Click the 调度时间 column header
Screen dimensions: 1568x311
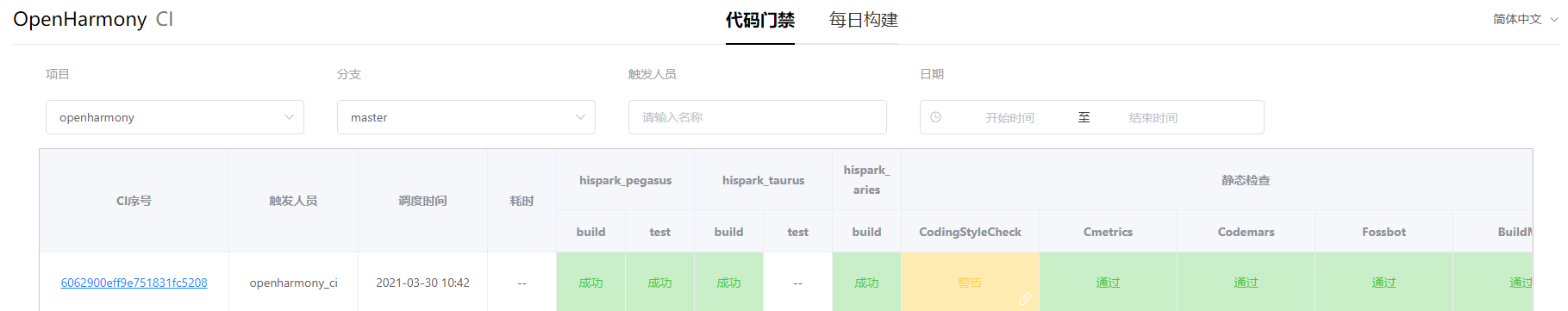pyautogui.click(x=422, y=201)
